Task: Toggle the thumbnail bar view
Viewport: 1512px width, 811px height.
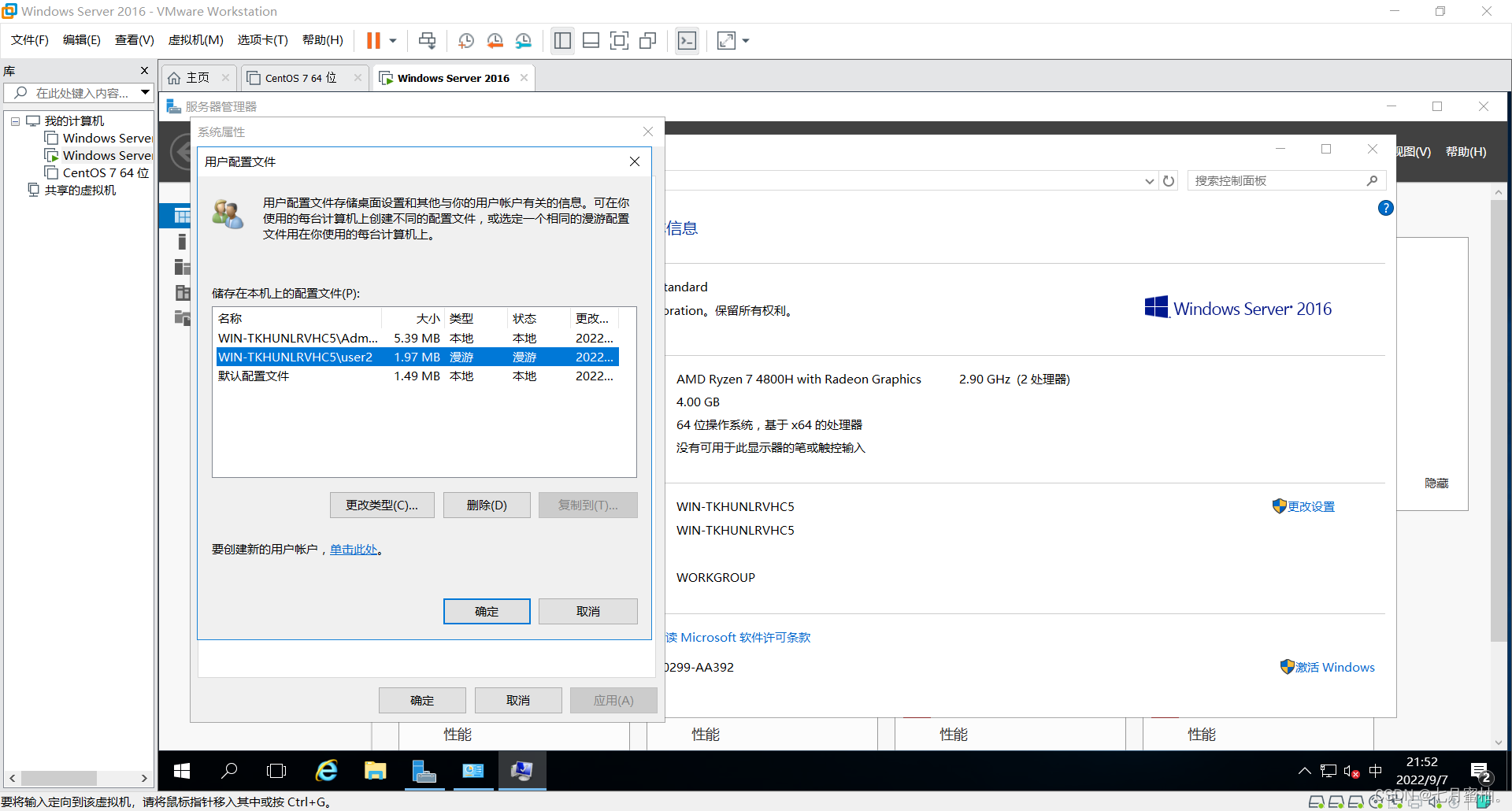Action: [591, 40]
